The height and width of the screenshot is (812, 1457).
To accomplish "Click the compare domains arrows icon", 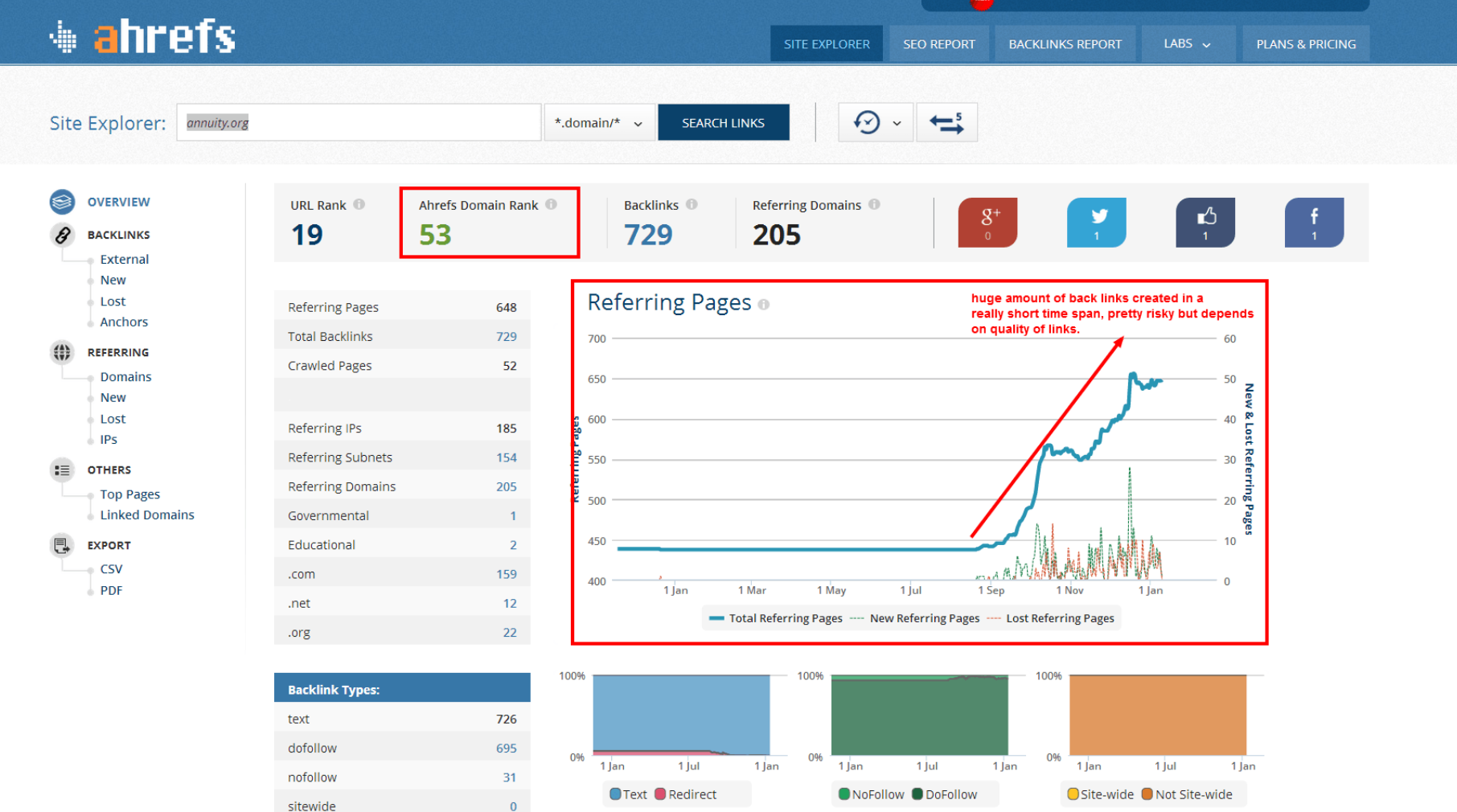I will [946, 122].
